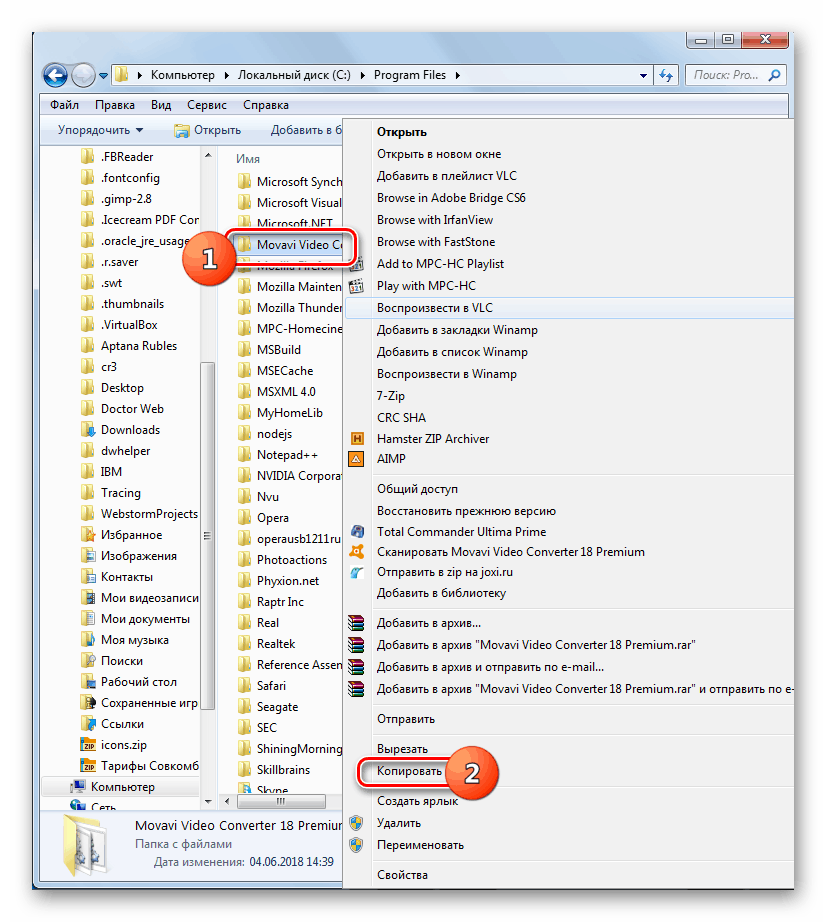
Task: Select the Movavi Video Converter folder row
Action: tap(290, 245)
